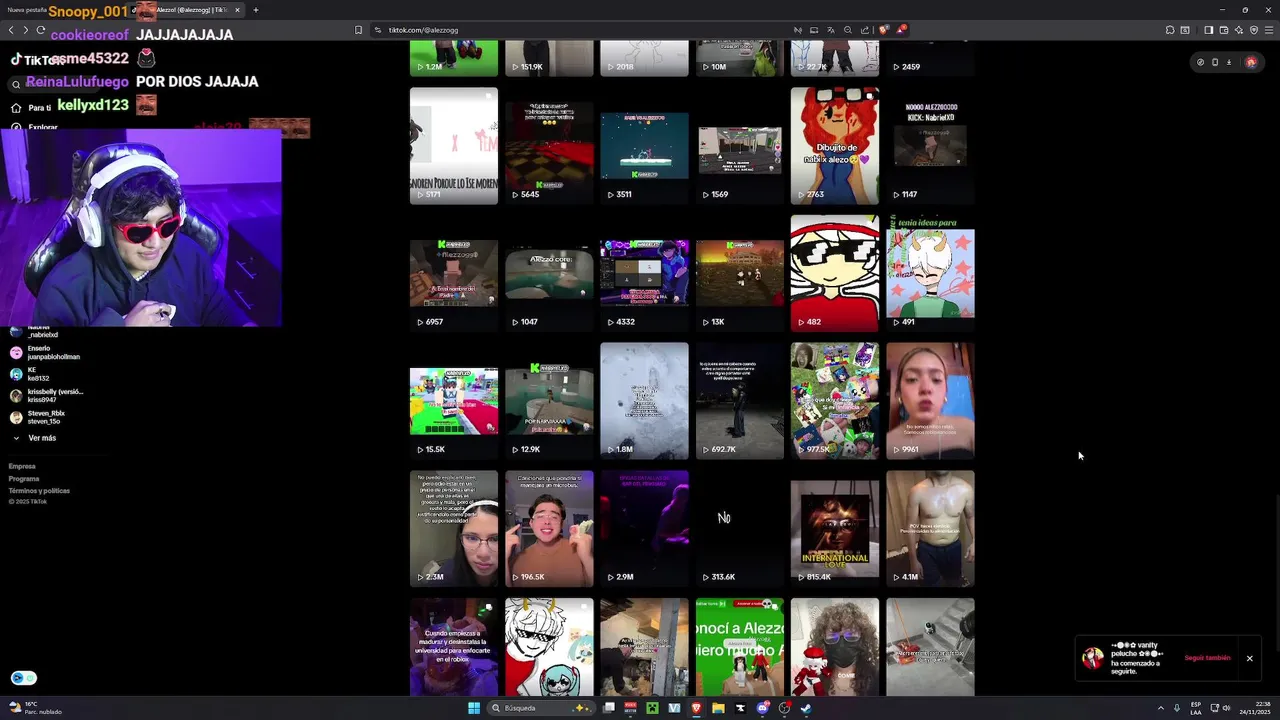Image resolution: width=1280 pixels, height=720 pixels.
Task: Click the TikTok phone app icon top right
Action: (1215, 62)
